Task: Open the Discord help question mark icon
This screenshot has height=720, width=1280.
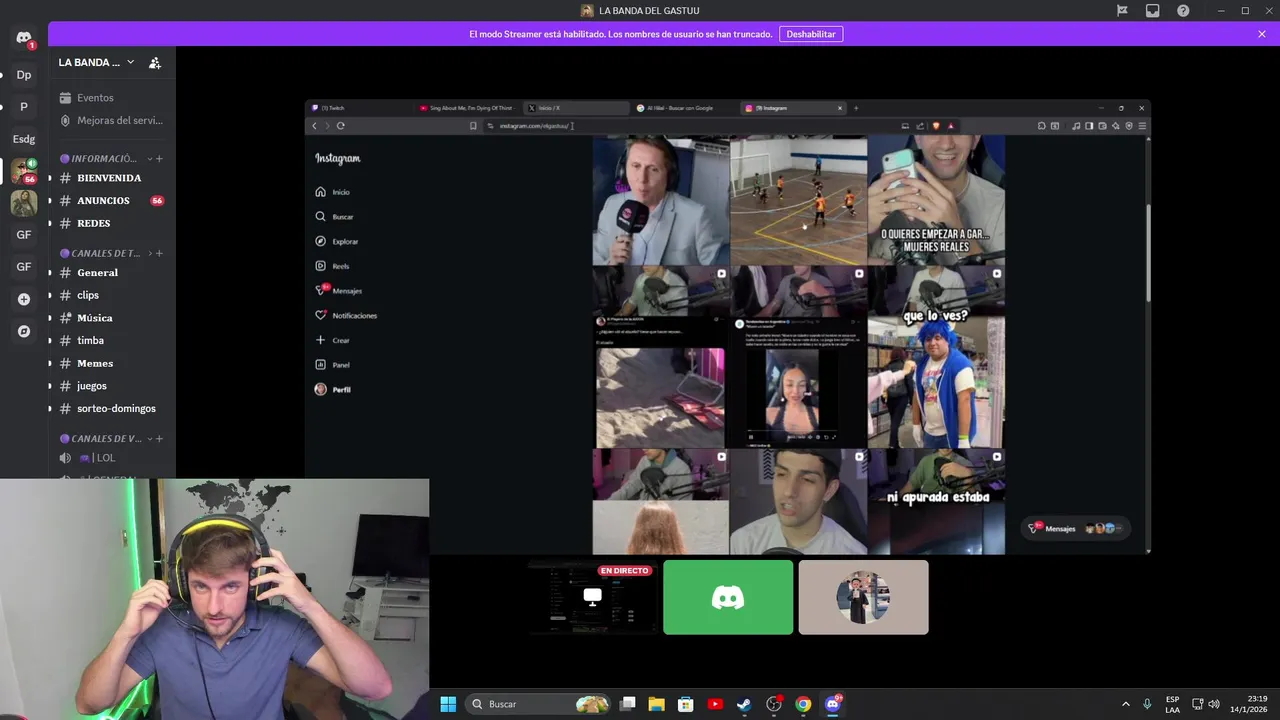Action: point(1183,11)
